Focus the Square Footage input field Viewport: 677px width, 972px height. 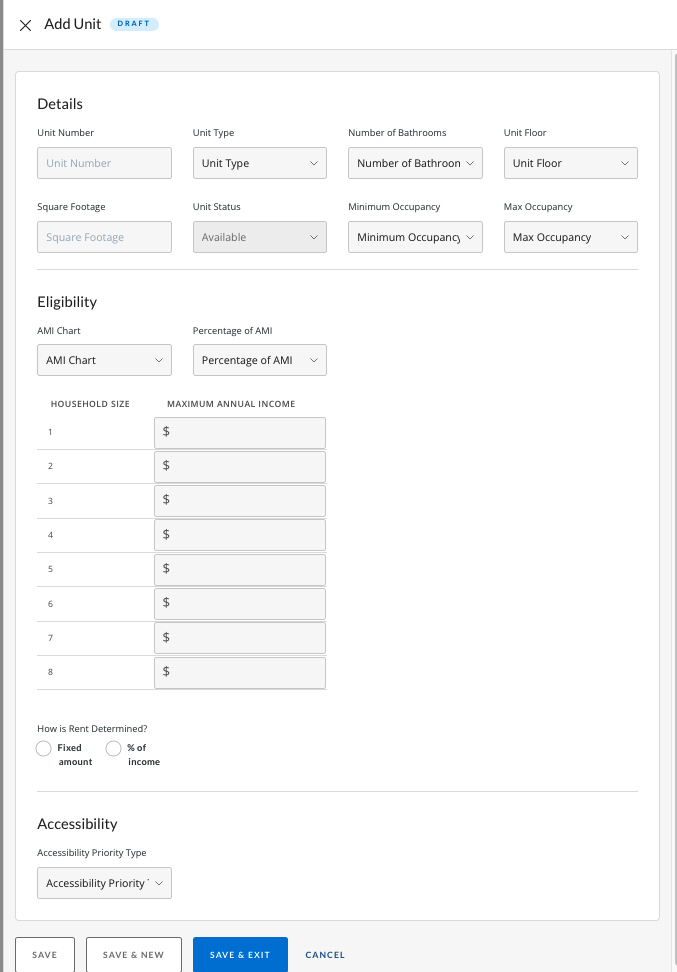pos(104,237)
